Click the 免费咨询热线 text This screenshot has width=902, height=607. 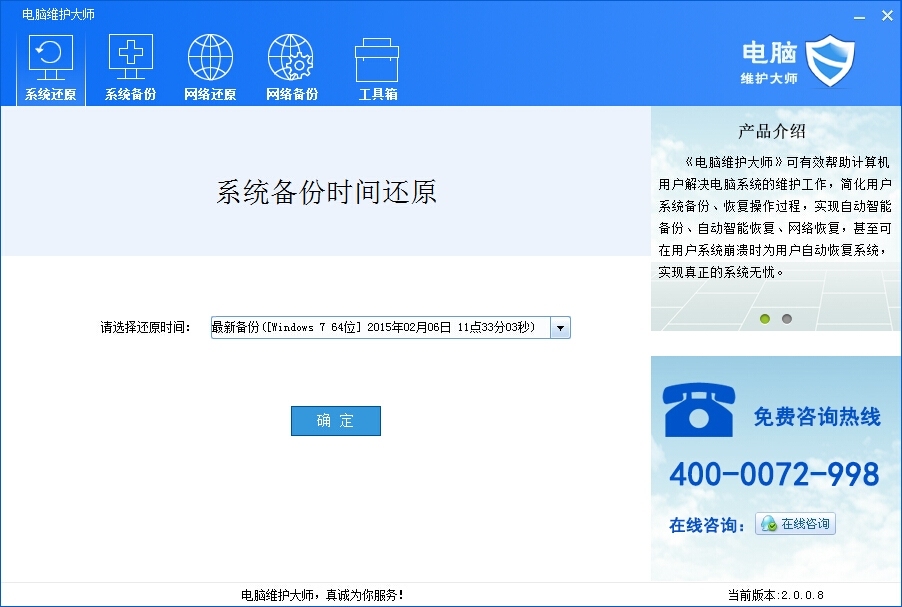pos(817,417)
